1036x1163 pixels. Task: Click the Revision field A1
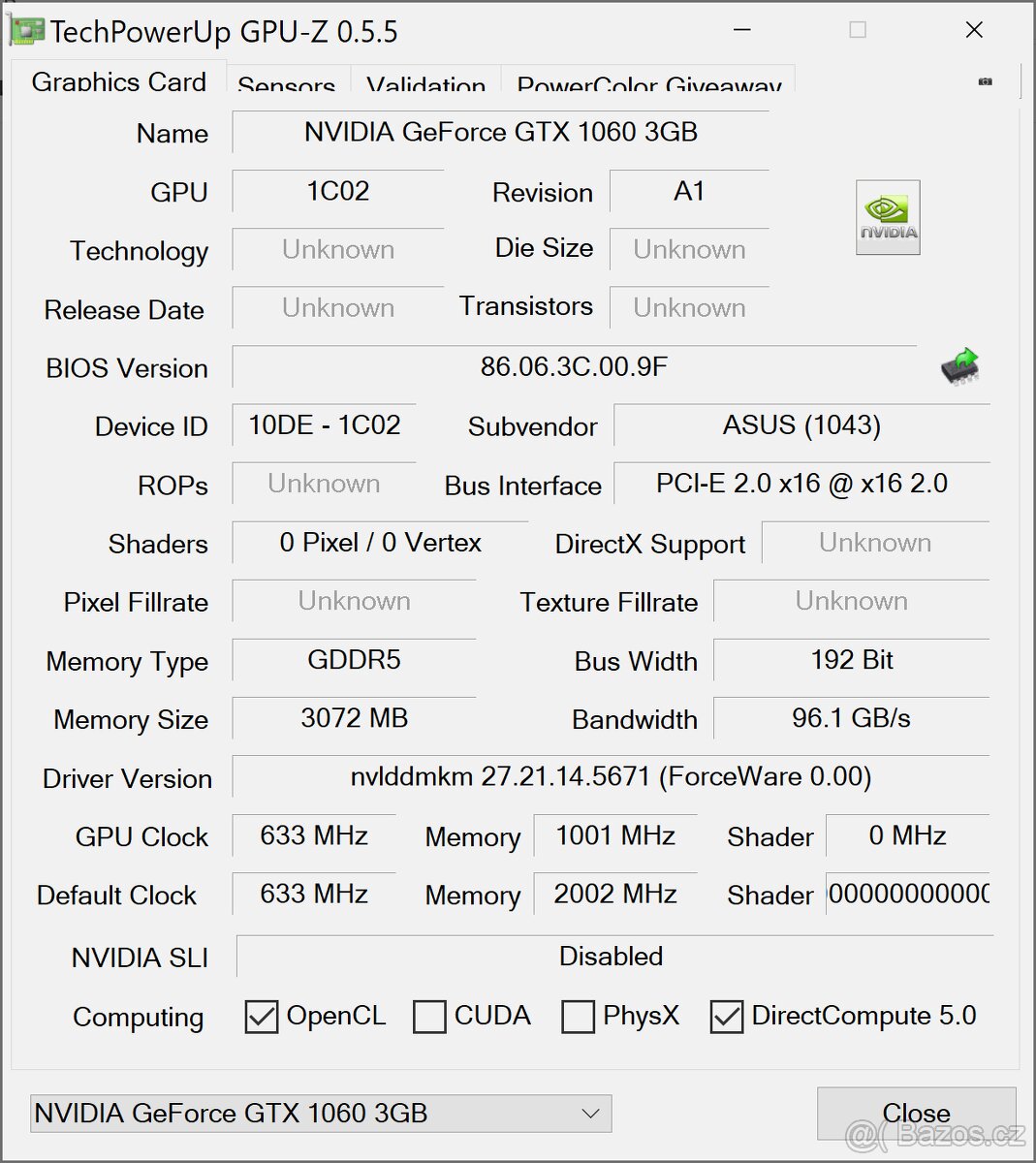(689, 191)
